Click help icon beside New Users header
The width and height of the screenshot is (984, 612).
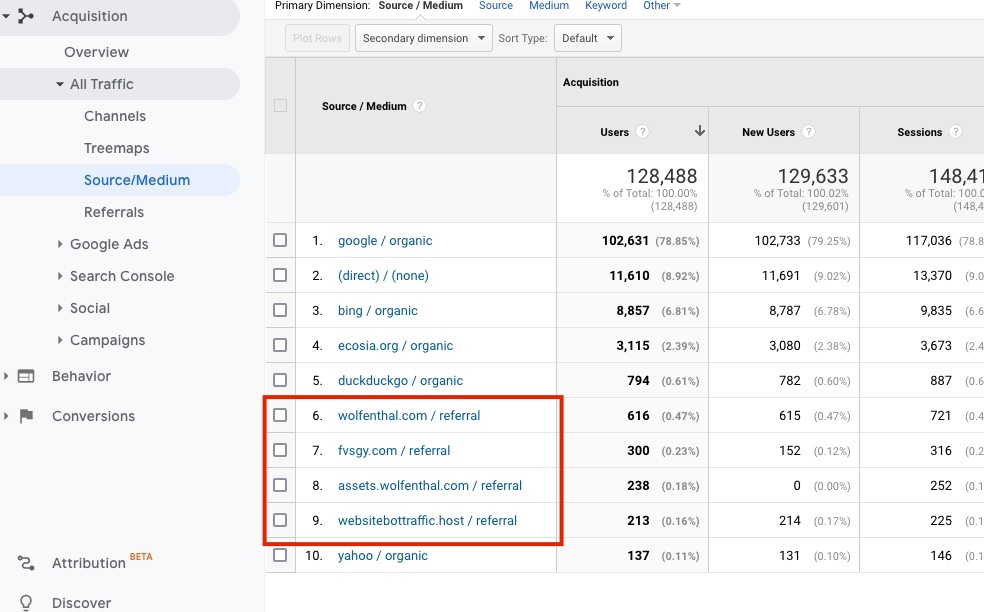pos(808,132)
